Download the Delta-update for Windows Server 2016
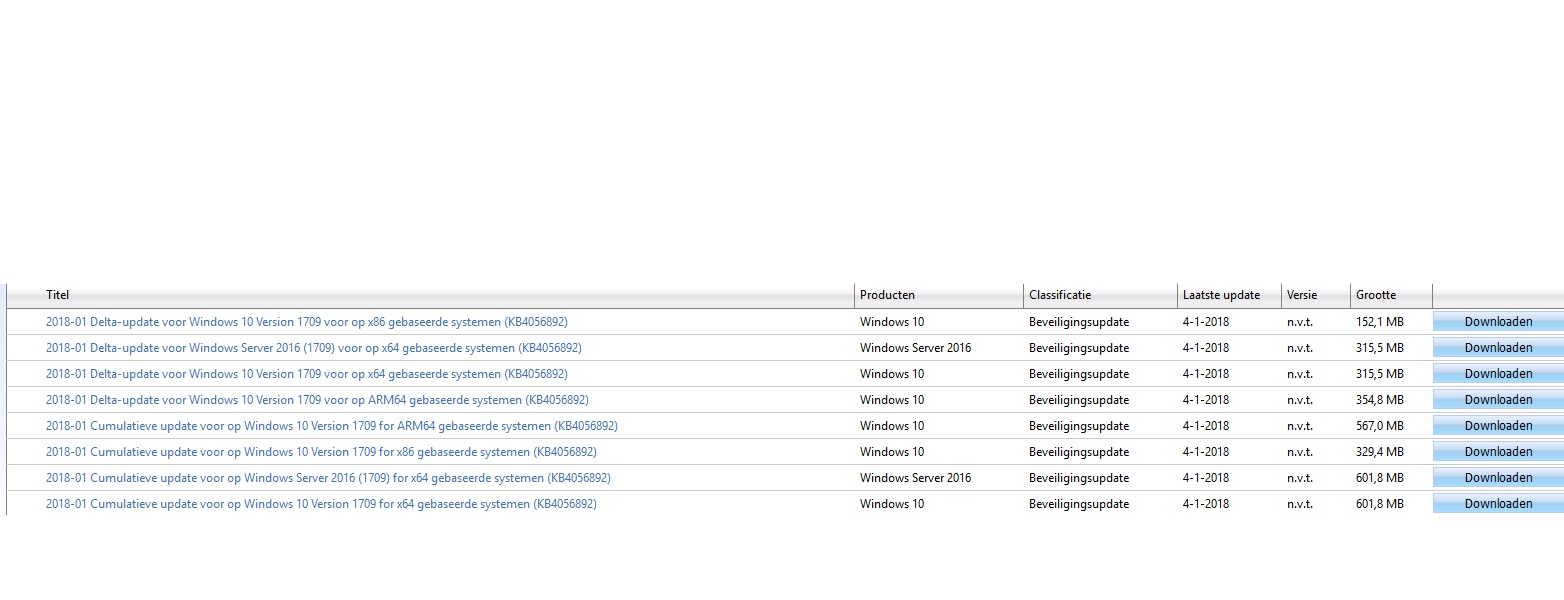 [x=1498, y=348]
